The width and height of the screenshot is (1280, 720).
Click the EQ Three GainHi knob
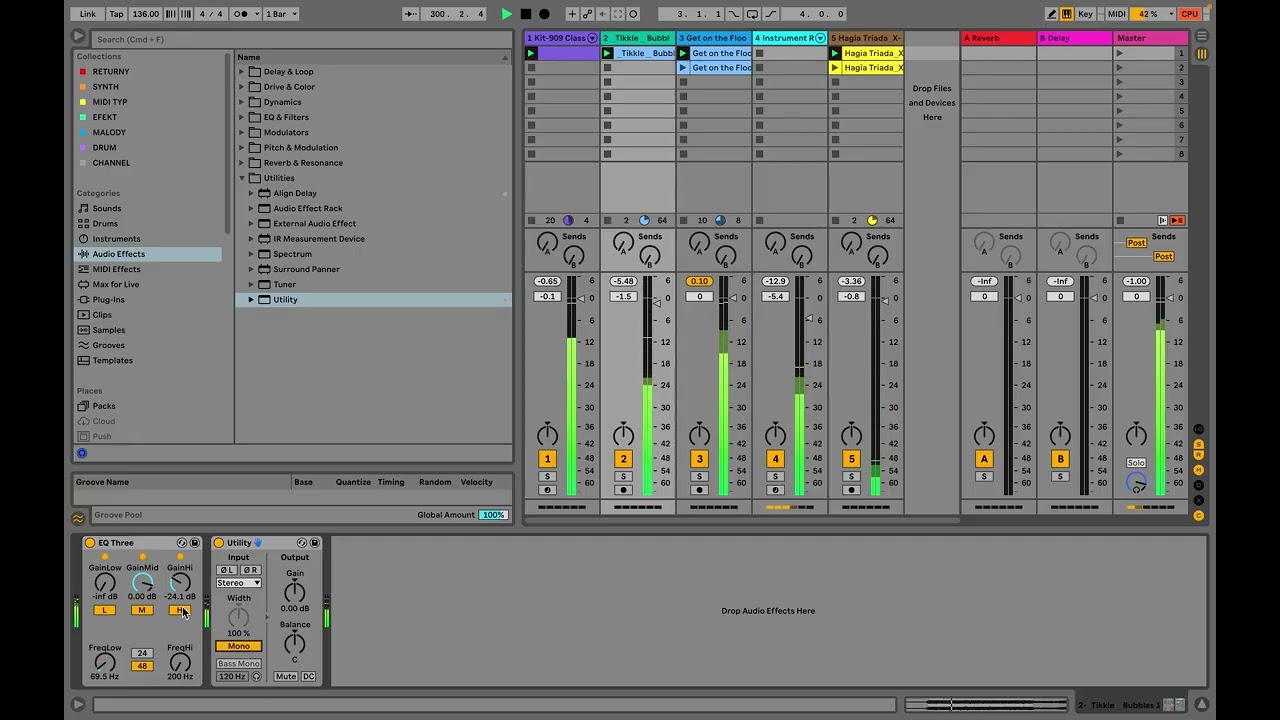click(x=180, y=583)
